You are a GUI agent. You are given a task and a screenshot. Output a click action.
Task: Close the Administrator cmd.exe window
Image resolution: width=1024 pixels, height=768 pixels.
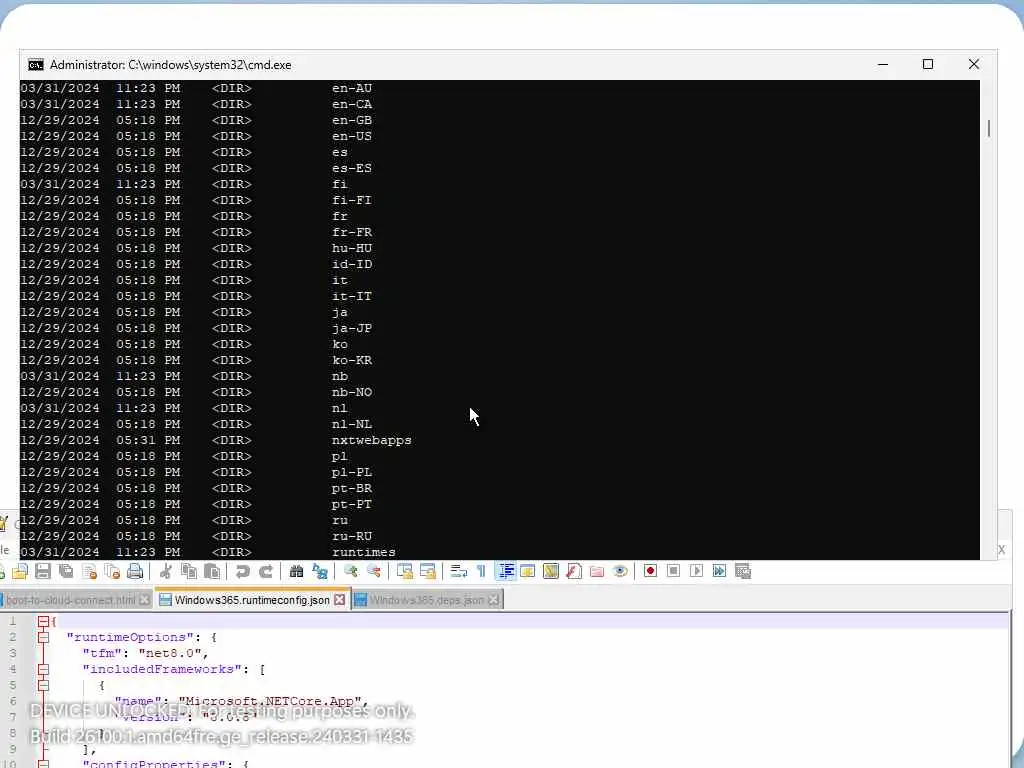(974, 65)
